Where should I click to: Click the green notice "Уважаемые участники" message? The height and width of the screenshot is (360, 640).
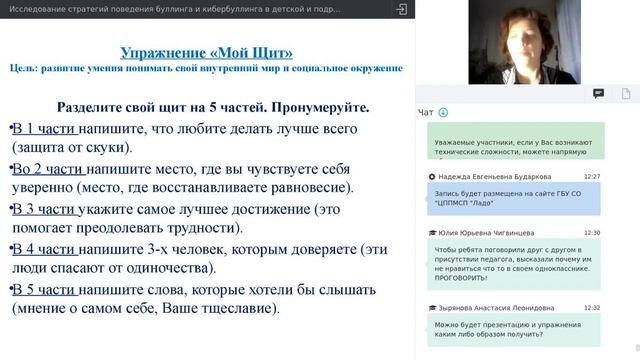click(x=516, y=141)
